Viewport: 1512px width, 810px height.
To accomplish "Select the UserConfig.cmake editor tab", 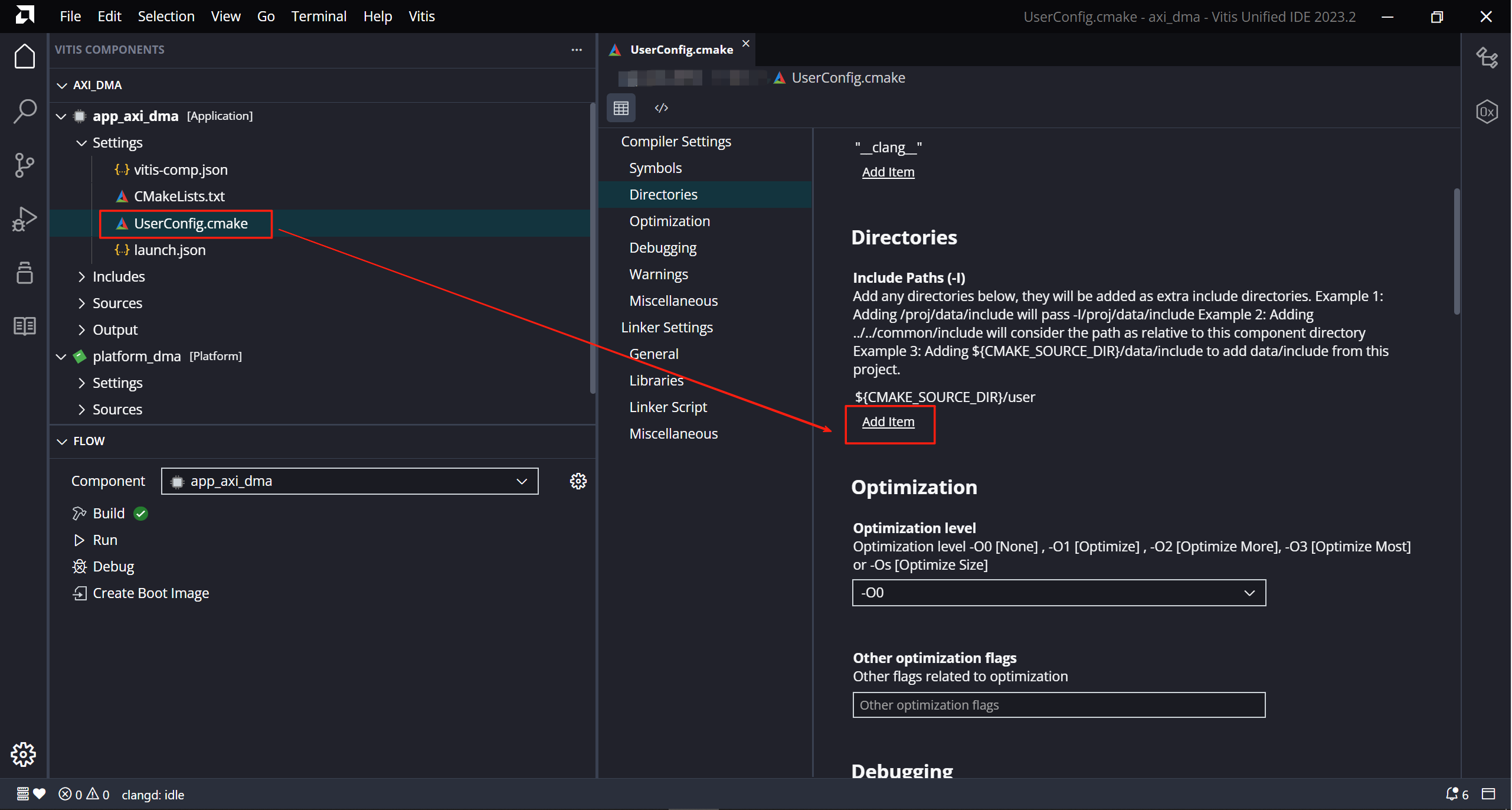I will [676, 50].
